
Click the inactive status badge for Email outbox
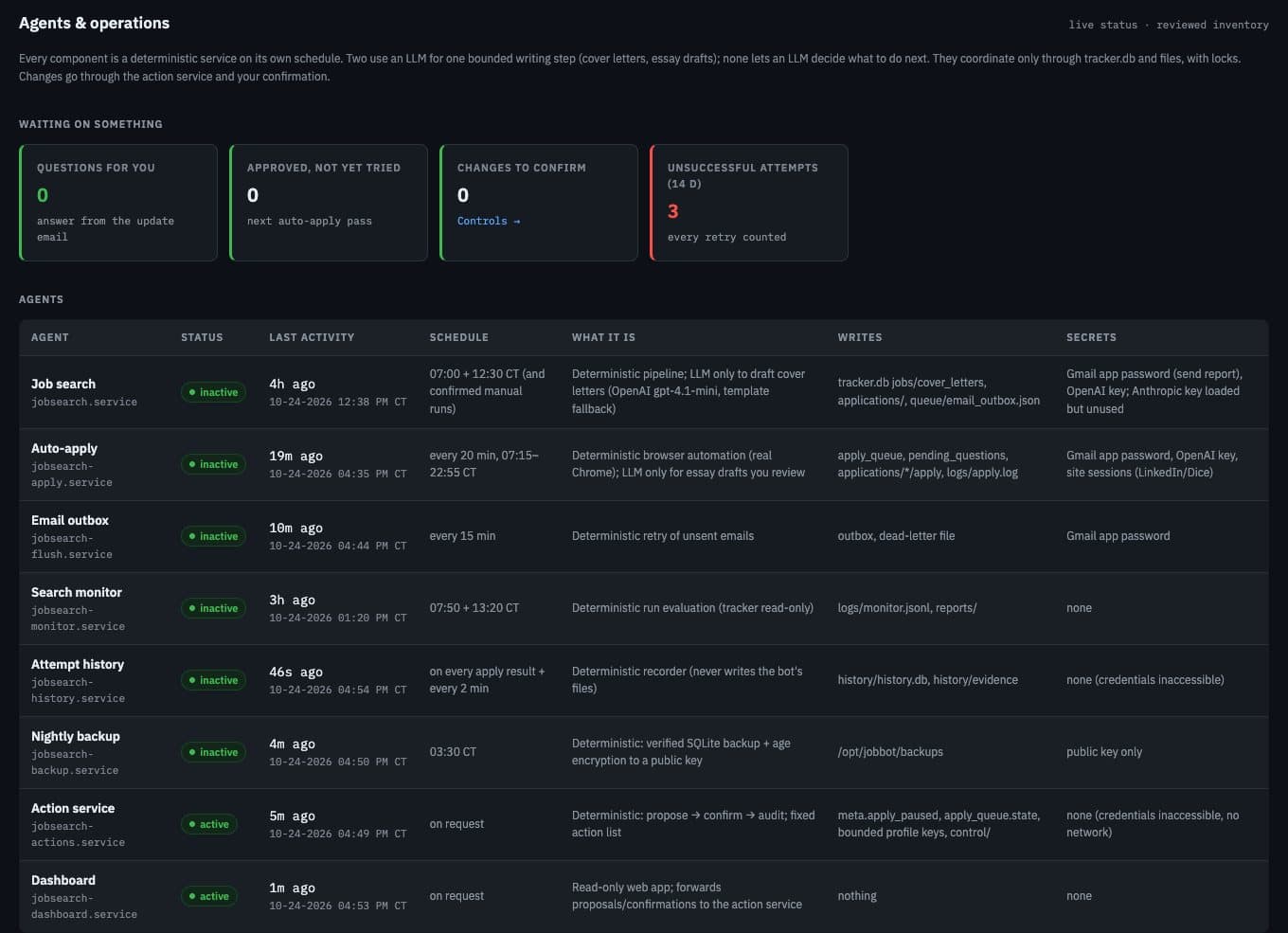click(213, 536)
